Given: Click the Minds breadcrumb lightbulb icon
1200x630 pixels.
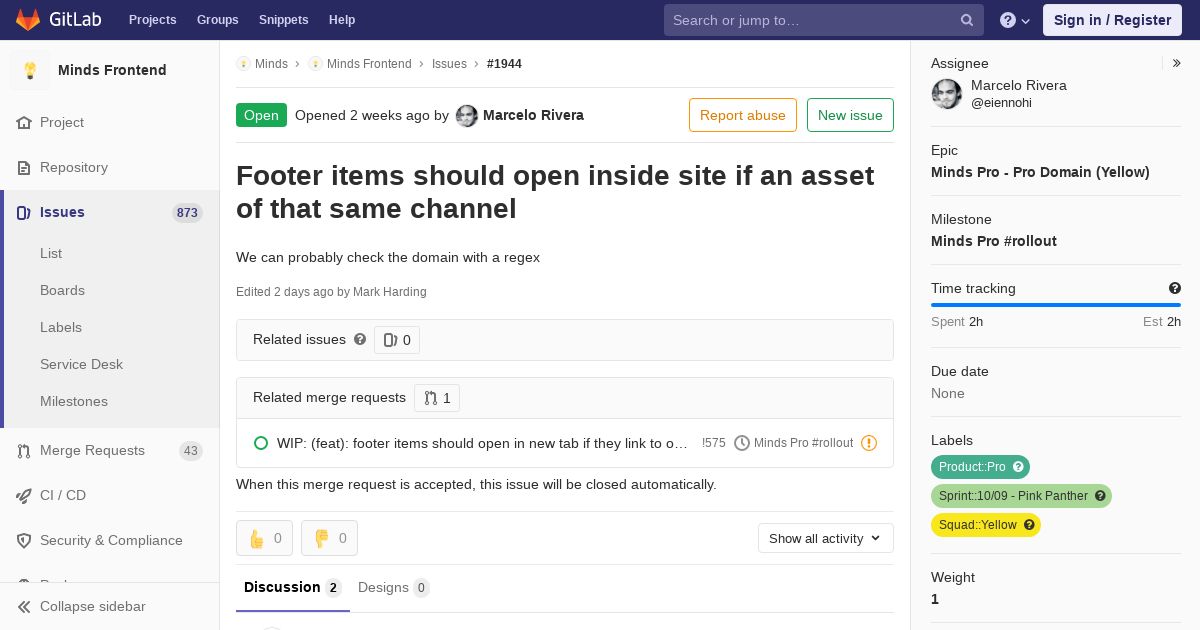Looking at the screenshot, I should click(243, 63).
